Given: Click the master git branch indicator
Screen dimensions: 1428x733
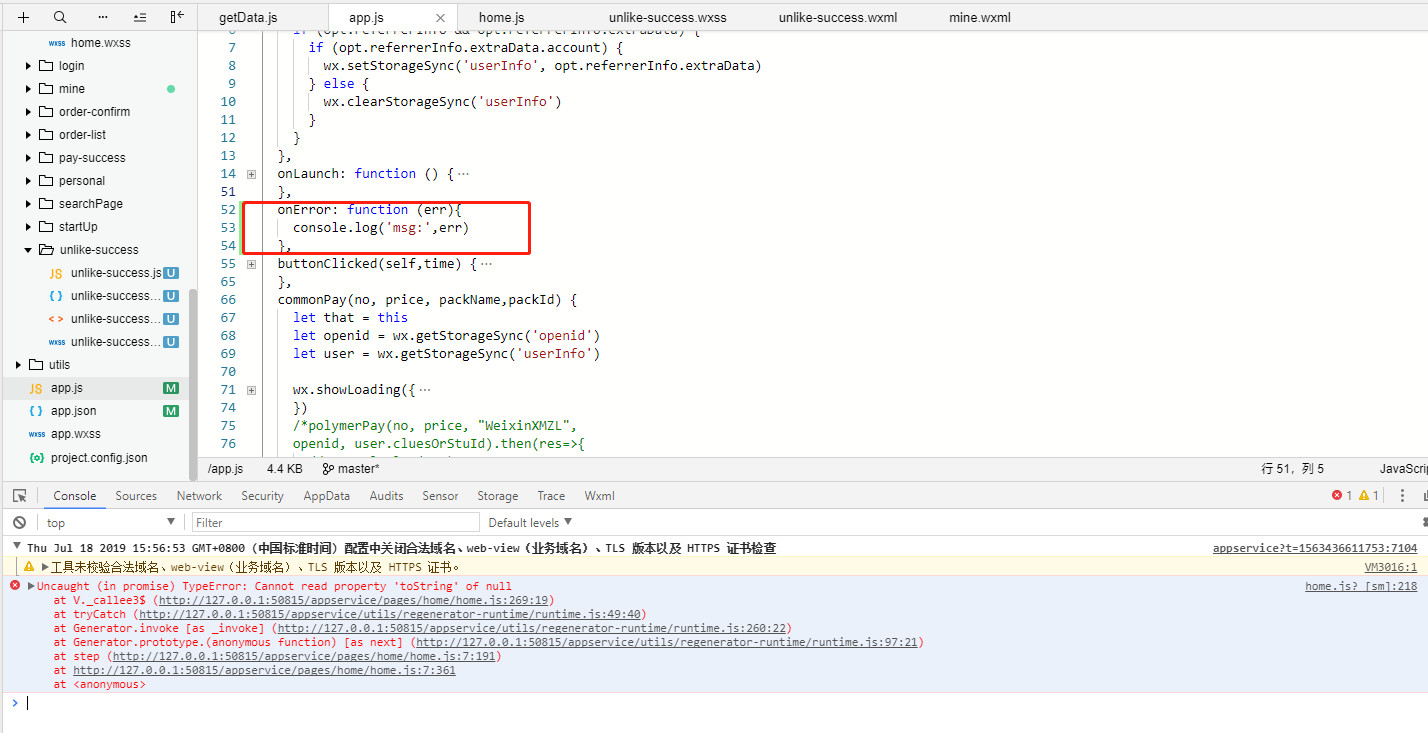Looking at the screenshot, I should point(351,468).
